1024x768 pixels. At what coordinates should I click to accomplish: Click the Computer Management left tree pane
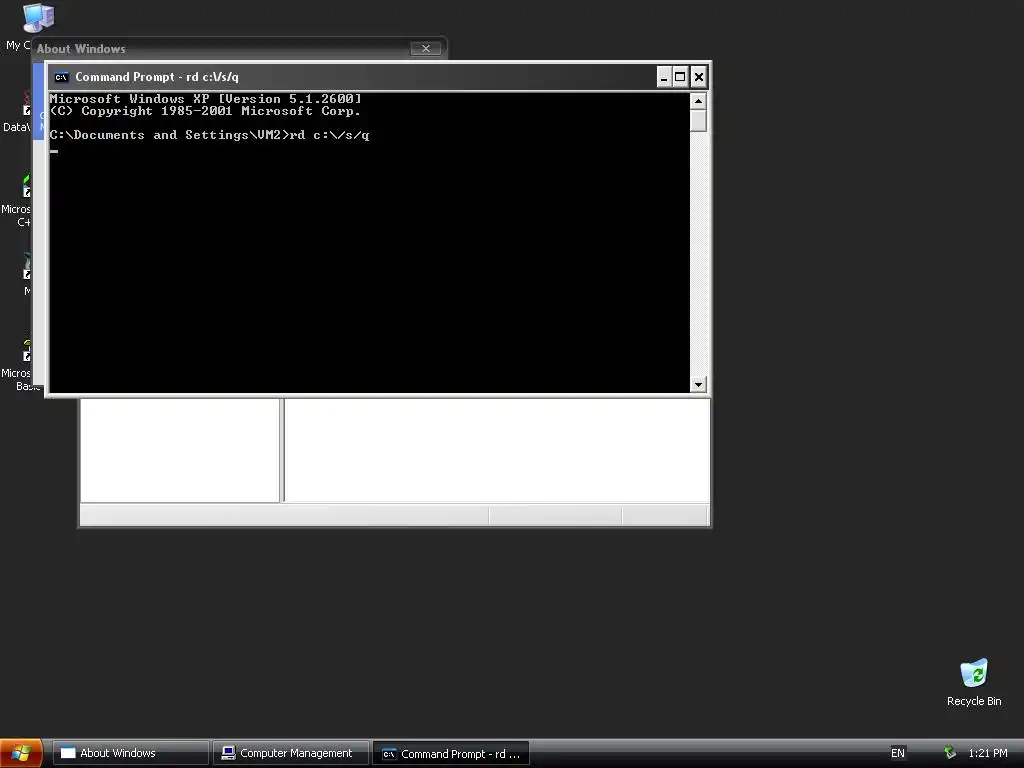180,450
